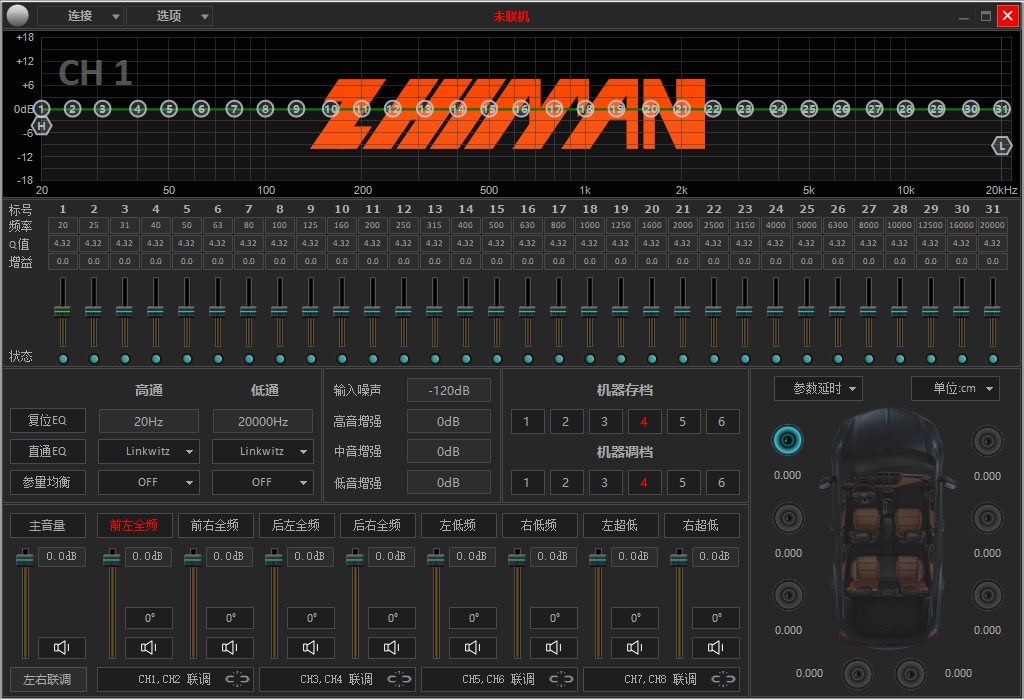The height and width of the screenshot is (700, 1024).
Task: Click the 主音量 master volume fader handle
Action: tap(25, 558)
